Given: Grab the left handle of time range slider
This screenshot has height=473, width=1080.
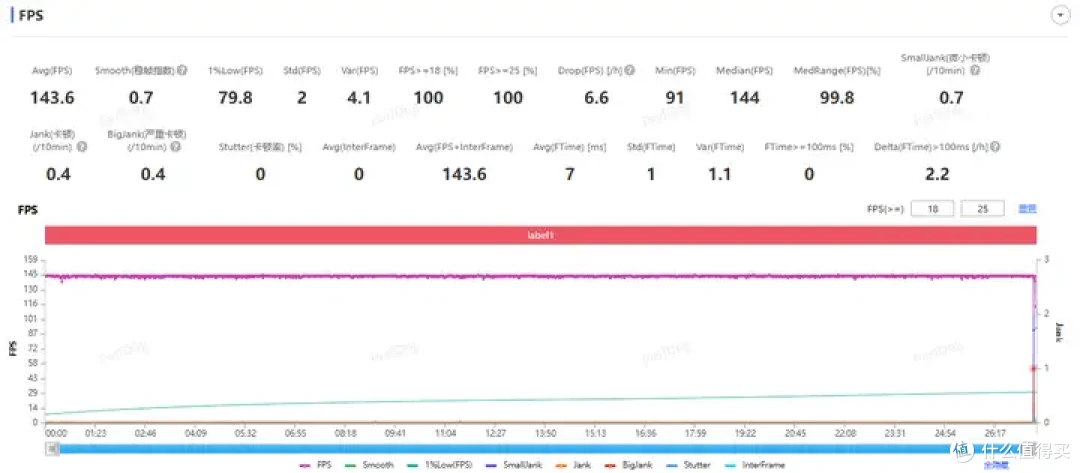Looking at the screenshot, I should click(x=52, y=449).
